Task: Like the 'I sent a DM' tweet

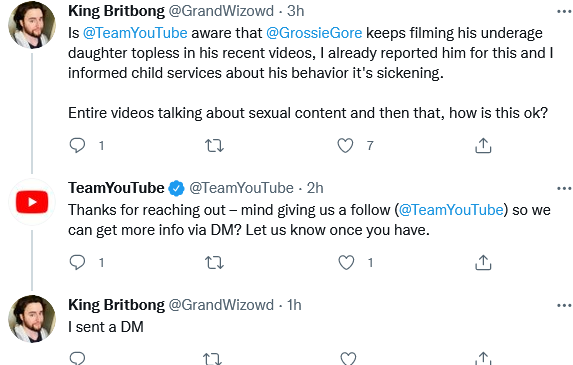Action: [x=348, y=358]
